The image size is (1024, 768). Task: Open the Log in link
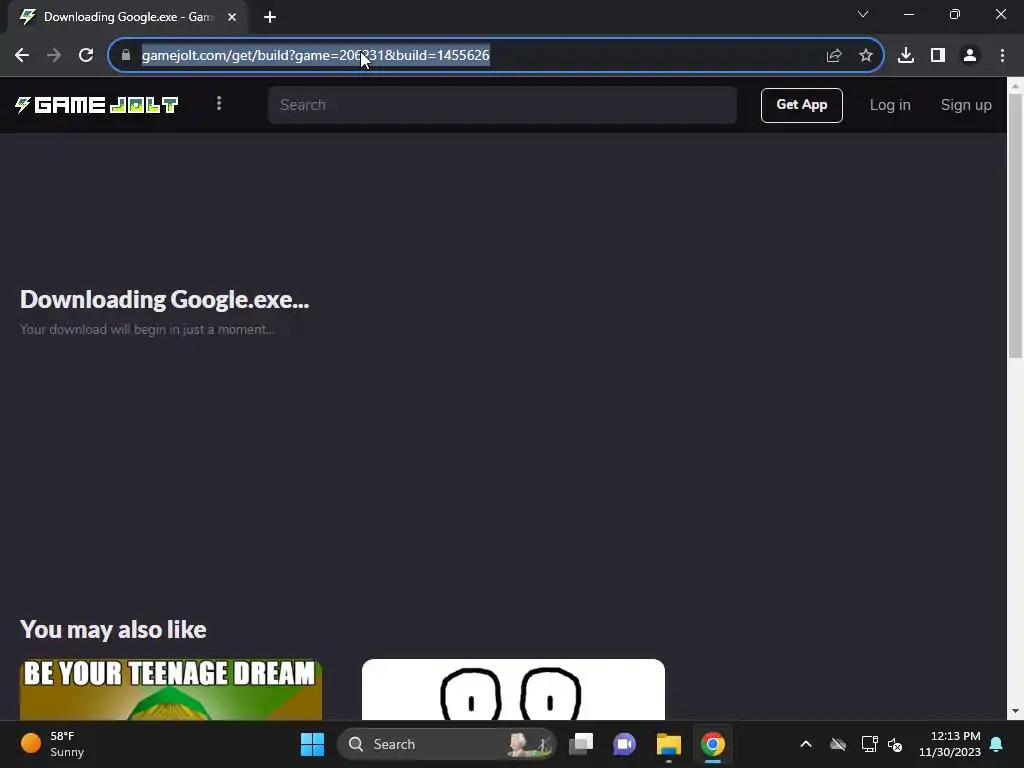point(889,105)
